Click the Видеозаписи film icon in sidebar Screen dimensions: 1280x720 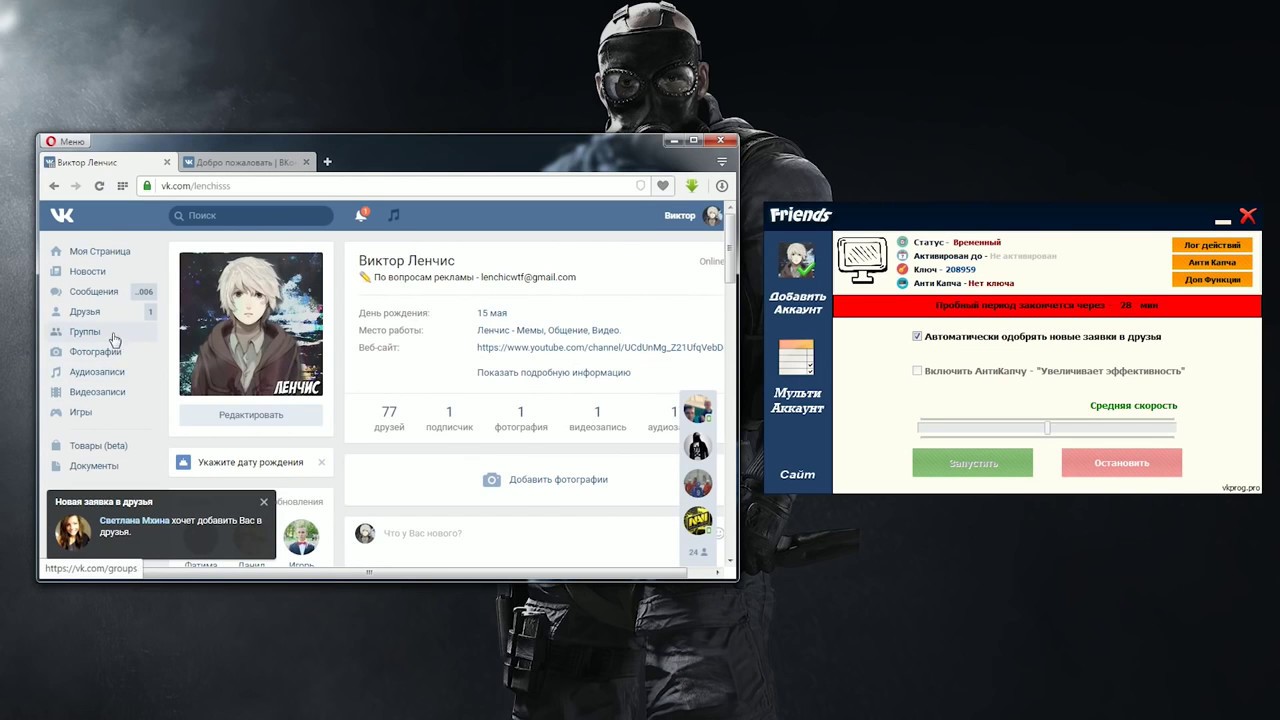[x=56, y=392]
